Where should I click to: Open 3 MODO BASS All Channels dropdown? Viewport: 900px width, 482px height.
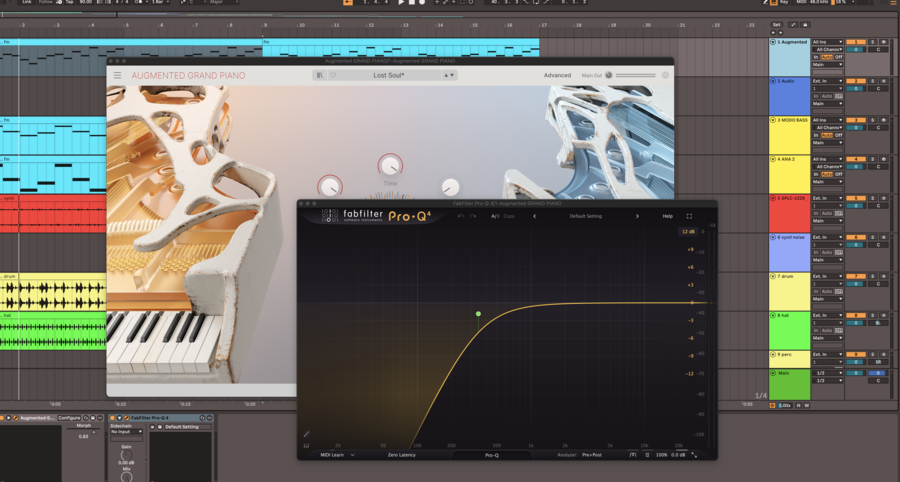pos(827,128)
